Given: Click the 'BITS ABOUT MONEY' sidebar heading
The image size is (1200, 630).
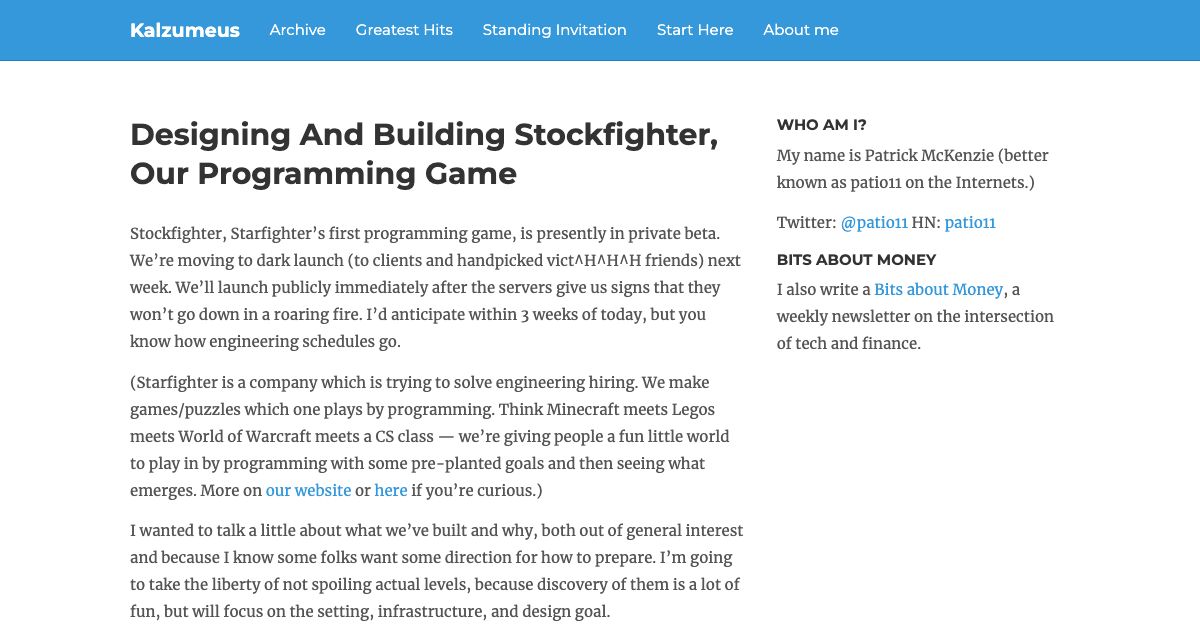Looking at the screenshot, I should click(x=856, y=259).
